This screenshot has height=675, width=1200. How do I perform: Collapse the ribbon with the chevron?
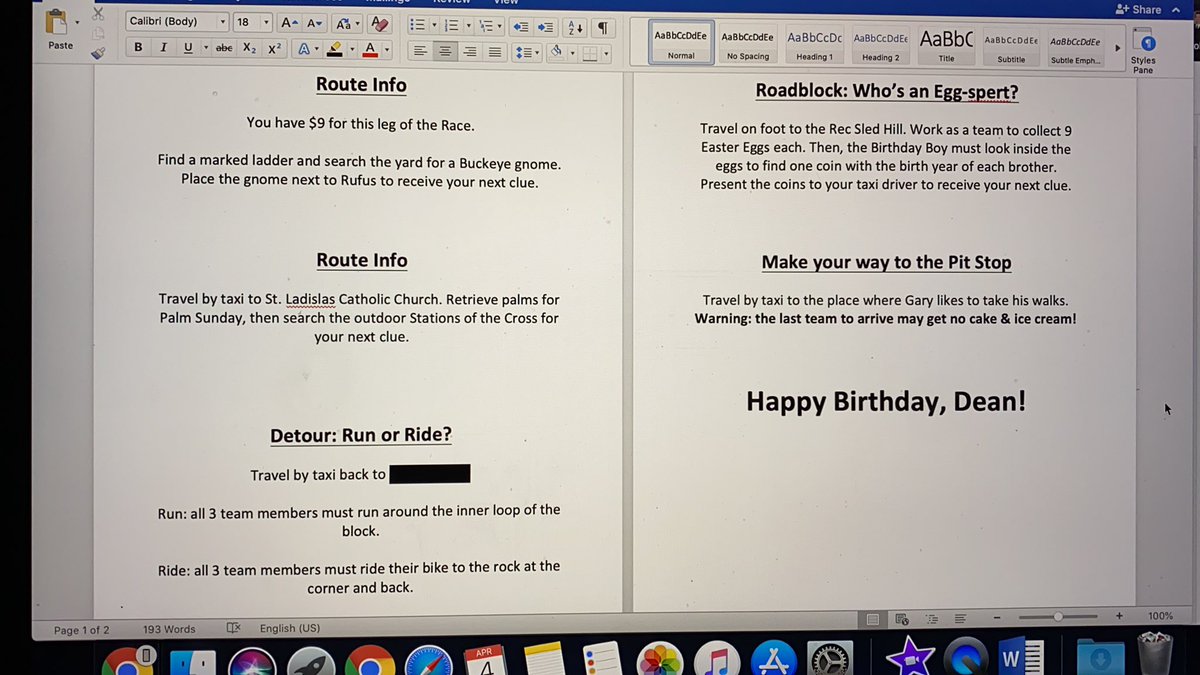pyautogui.click(x=1176, y=9)
